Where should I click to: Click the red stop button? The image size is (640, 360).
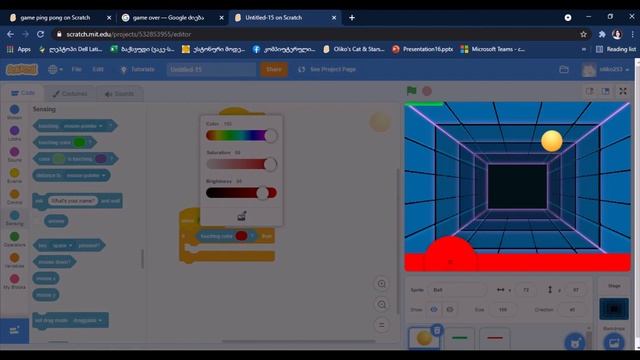pos(427,91)
